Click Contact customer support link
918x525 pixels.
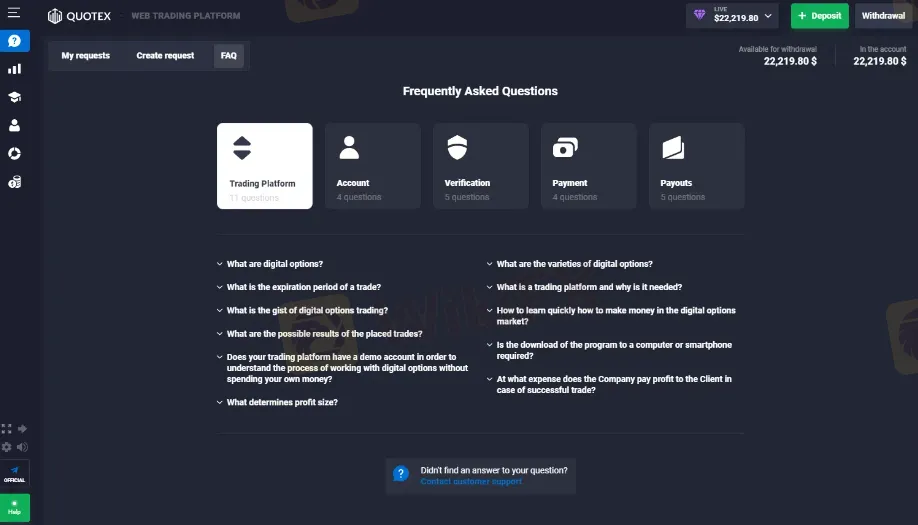point(471,482)
